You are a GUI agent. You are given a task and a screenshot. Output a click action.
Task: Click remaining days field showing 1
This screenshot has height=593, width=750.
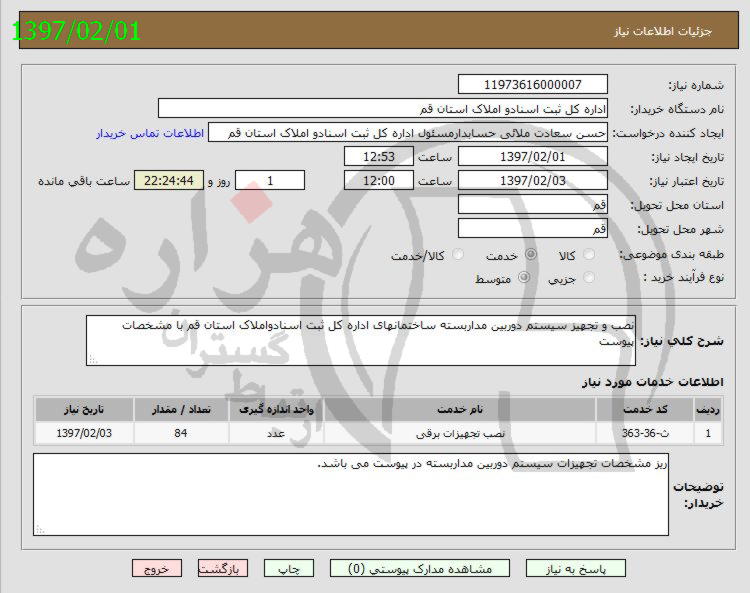pos(270,180)
